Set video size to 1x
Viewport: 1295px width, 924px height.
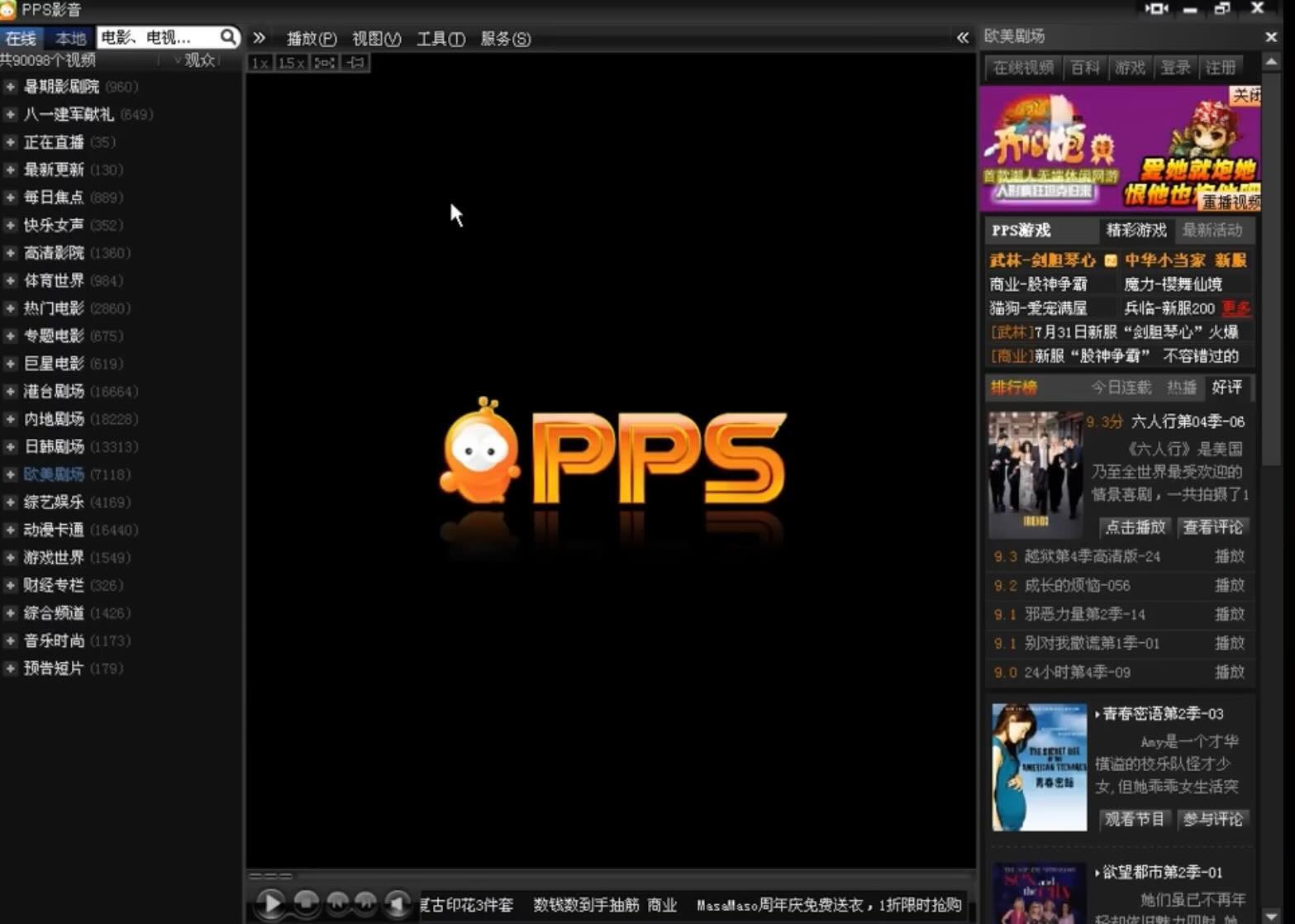[259, 63]
